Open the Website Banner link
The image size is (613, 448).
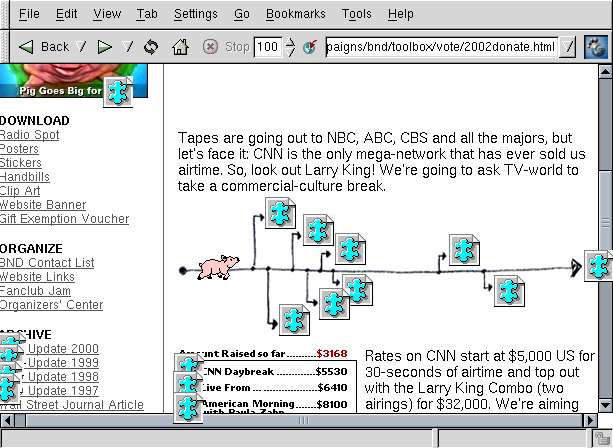coord(43,205)
